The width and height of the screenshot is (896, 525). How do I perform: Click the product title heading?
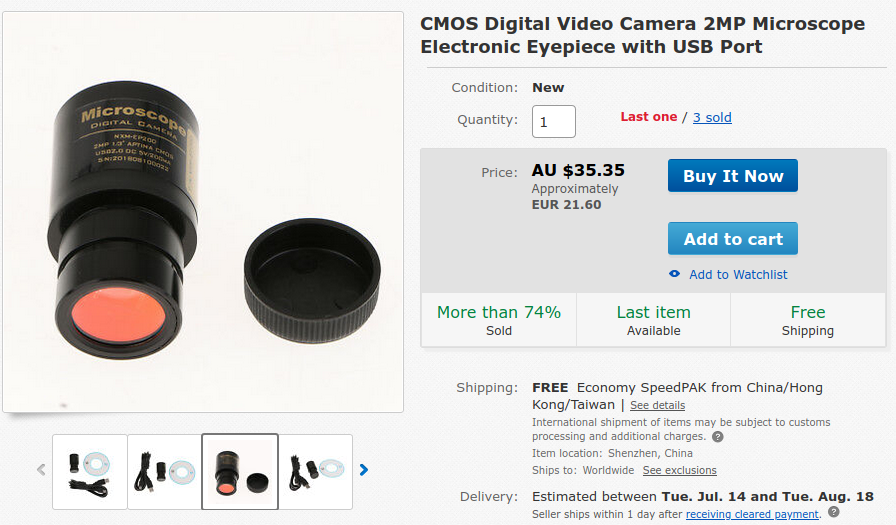click(642, 35)
